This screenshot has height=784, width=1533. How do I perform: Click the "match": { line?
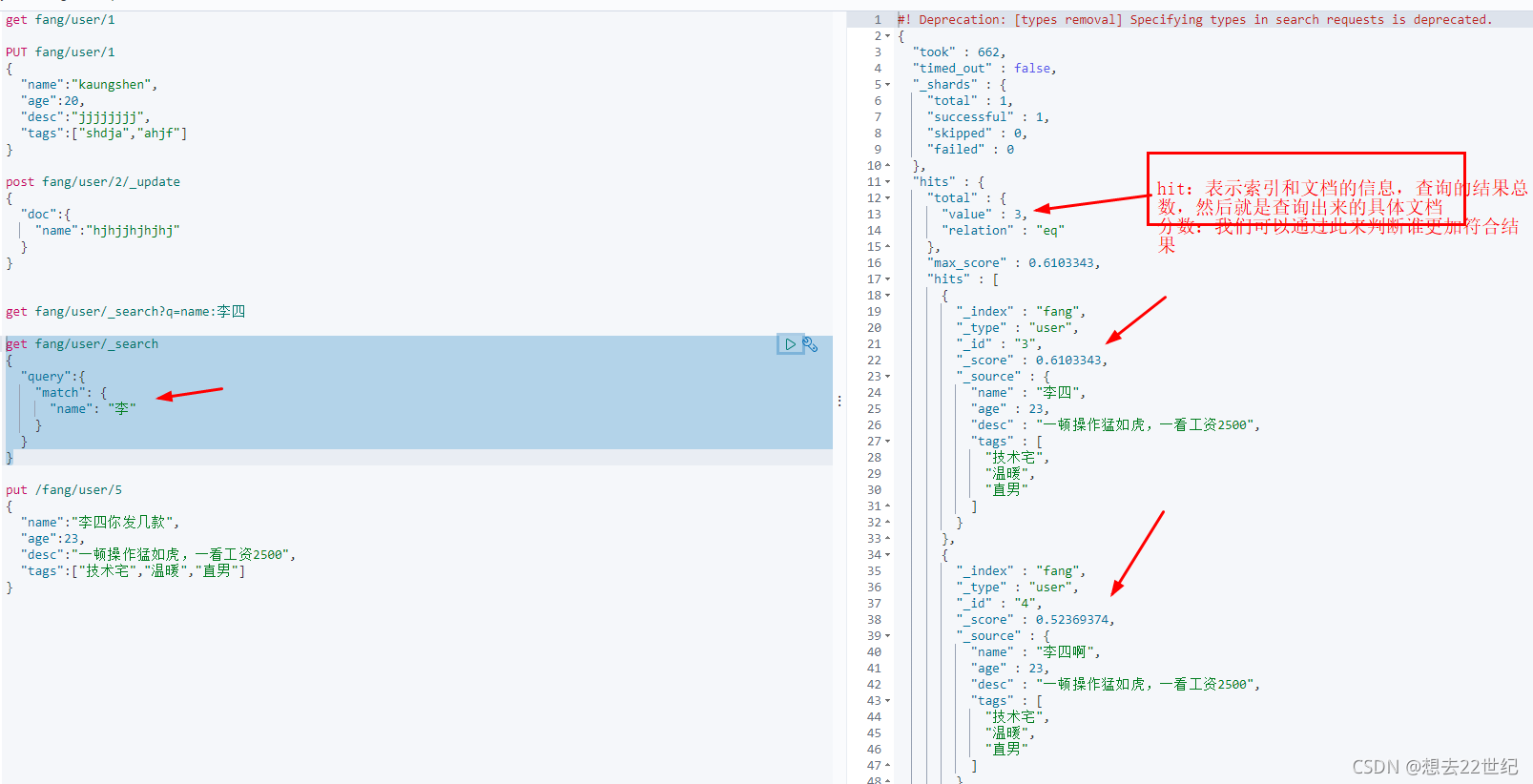coord(71,393)
